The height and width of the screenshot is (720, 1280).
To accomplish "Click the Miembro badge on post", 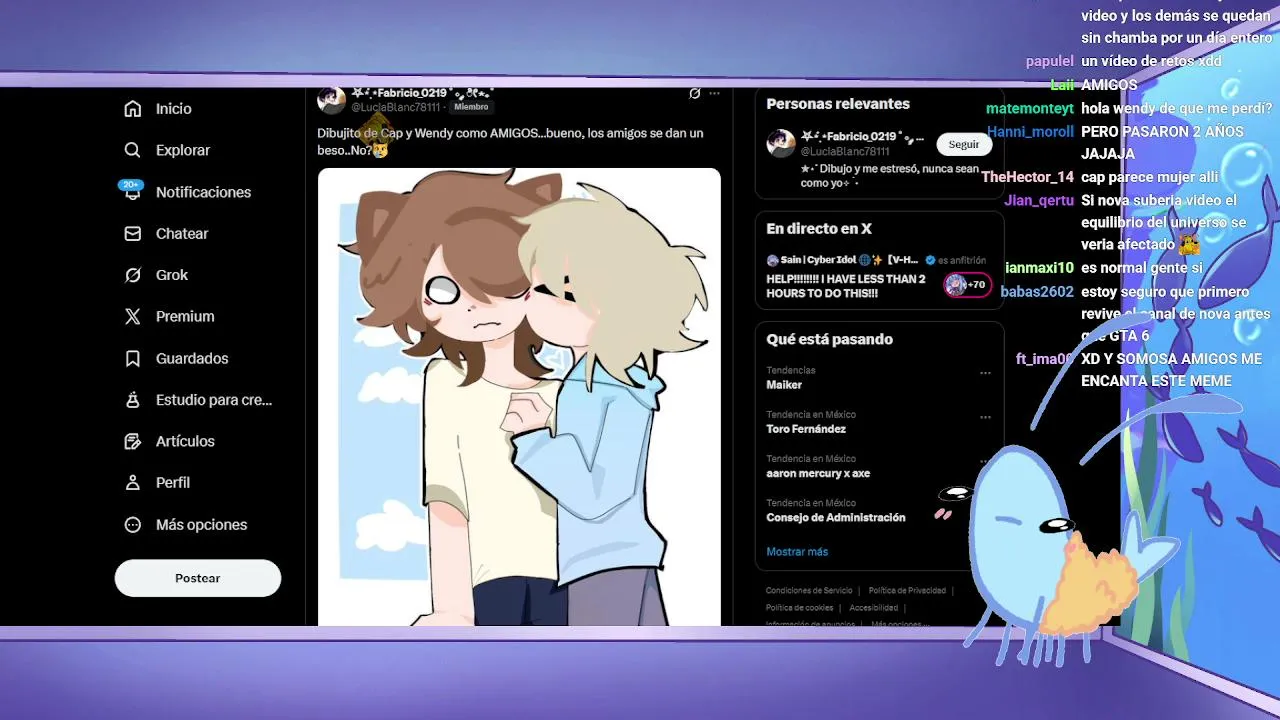I will click(x=471, y=107).
